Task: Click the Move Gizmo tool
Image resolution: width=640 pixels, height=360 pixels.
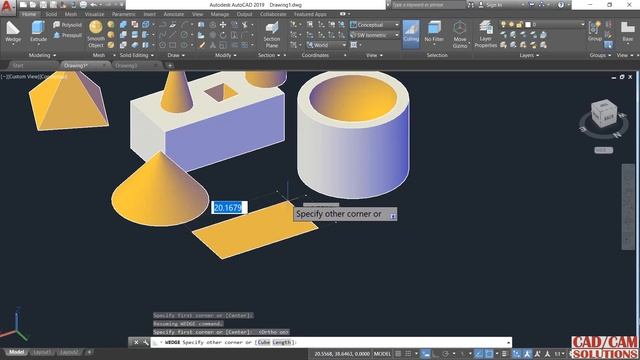Action: click(x=460, y=34)
